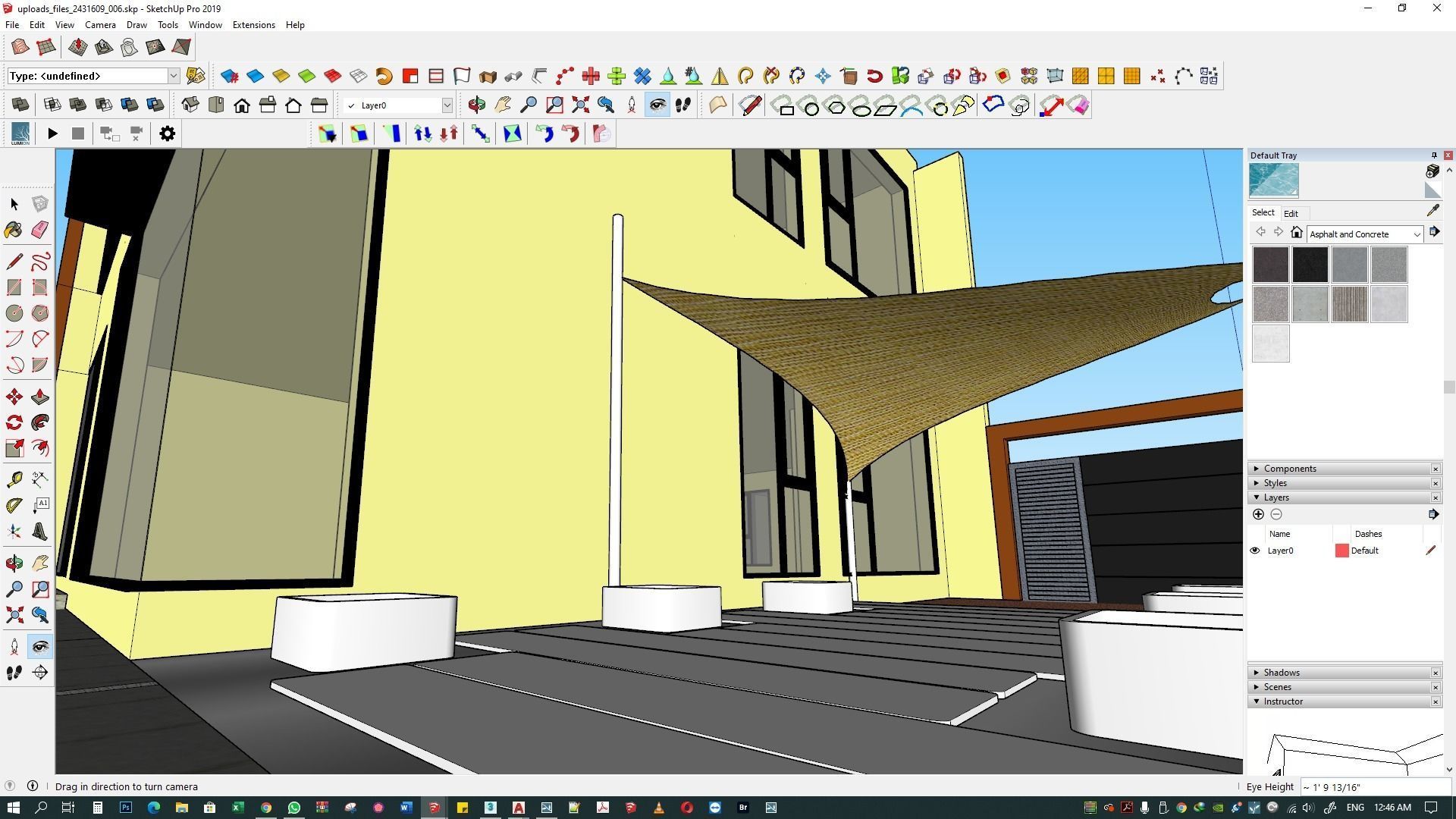The height and width of the screenshot is (819, 1456).
Task: Select the Eraser tool
Action: pyautogui.click(x=39, y=230)
